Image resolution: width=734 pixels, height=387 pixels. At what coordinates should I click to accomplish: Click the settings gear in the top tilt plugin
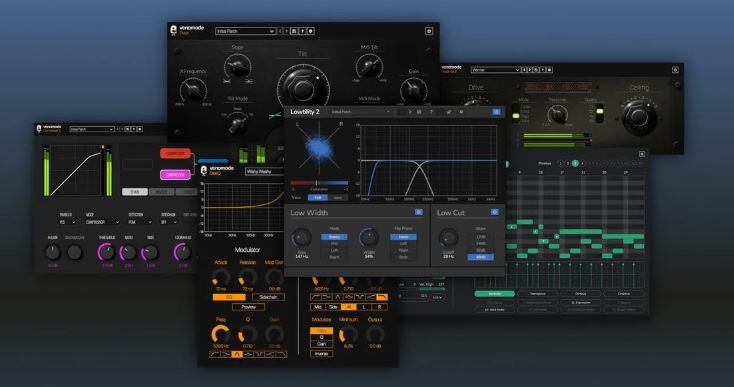428,31
